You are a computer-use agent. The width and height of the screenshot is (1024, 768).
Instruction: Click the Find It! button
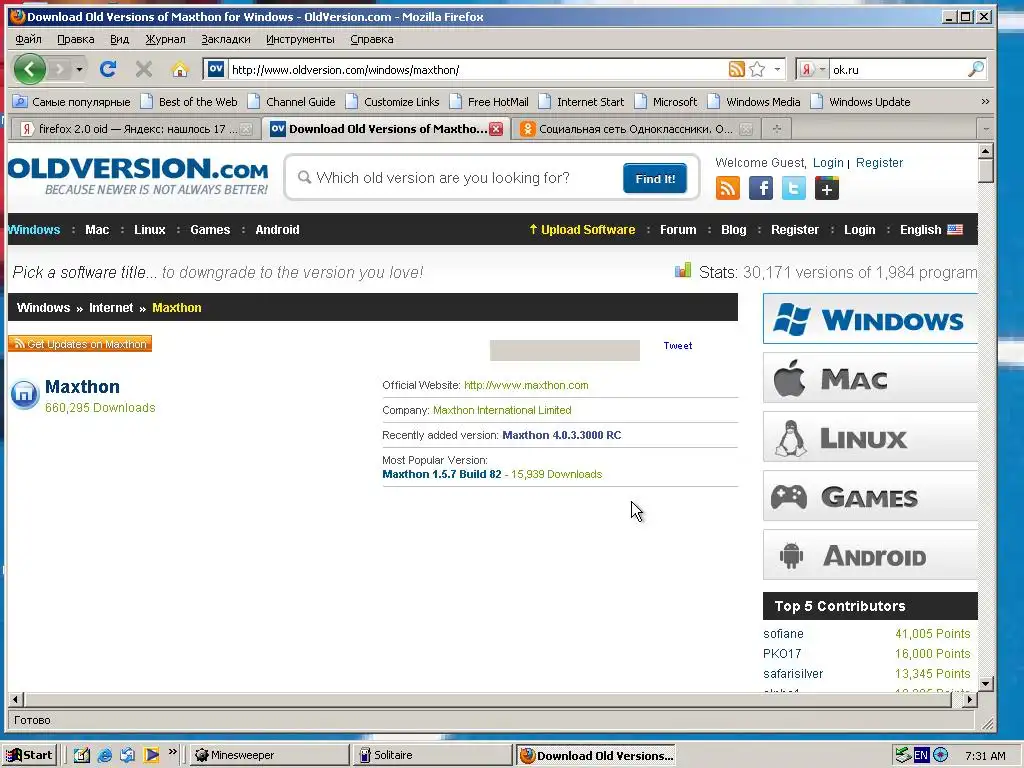tap(655, 178)
